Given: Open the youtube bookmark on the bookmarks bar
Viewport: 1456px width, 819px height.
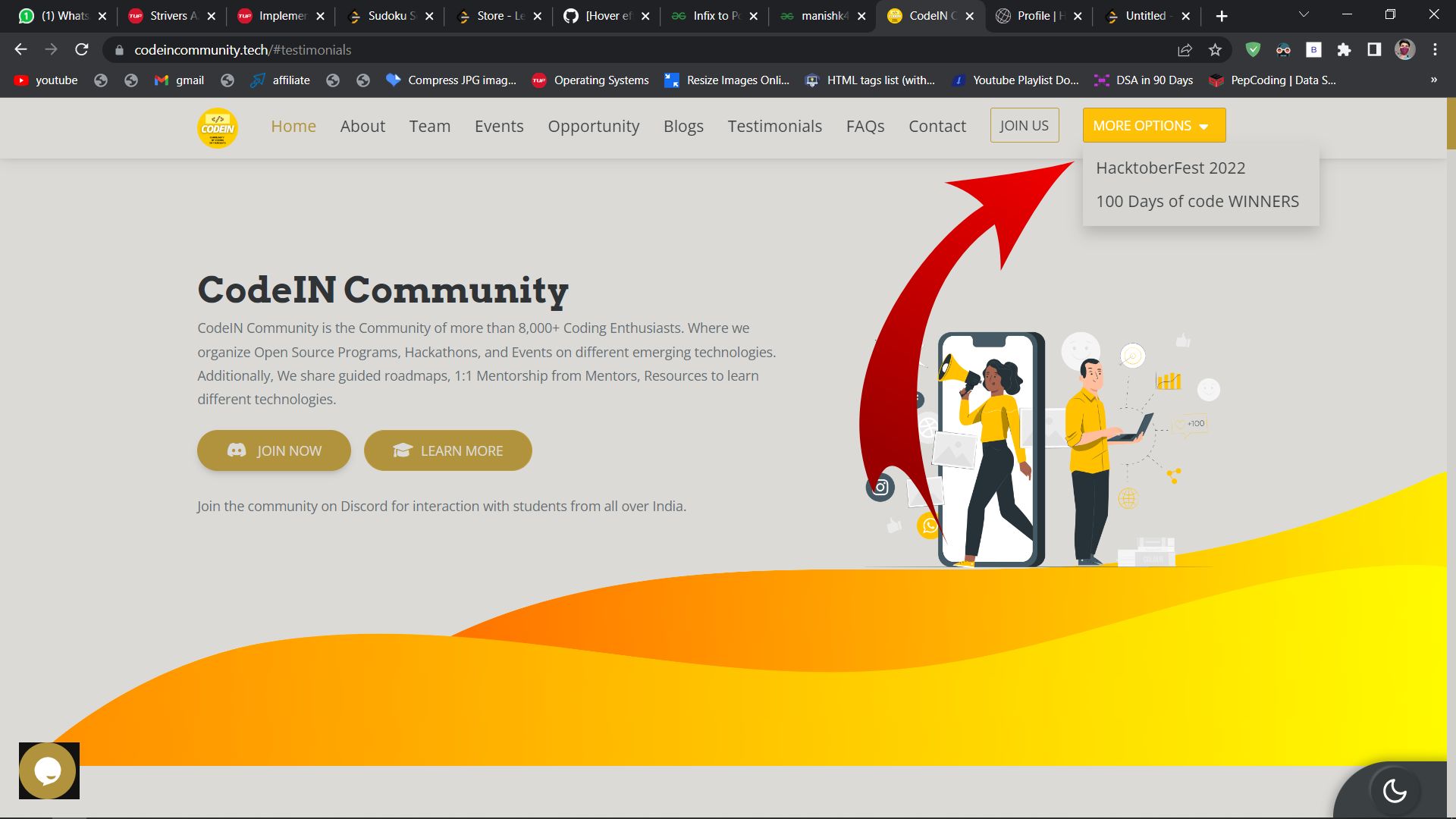Looking at the screenshot, I should coord(45,80).
